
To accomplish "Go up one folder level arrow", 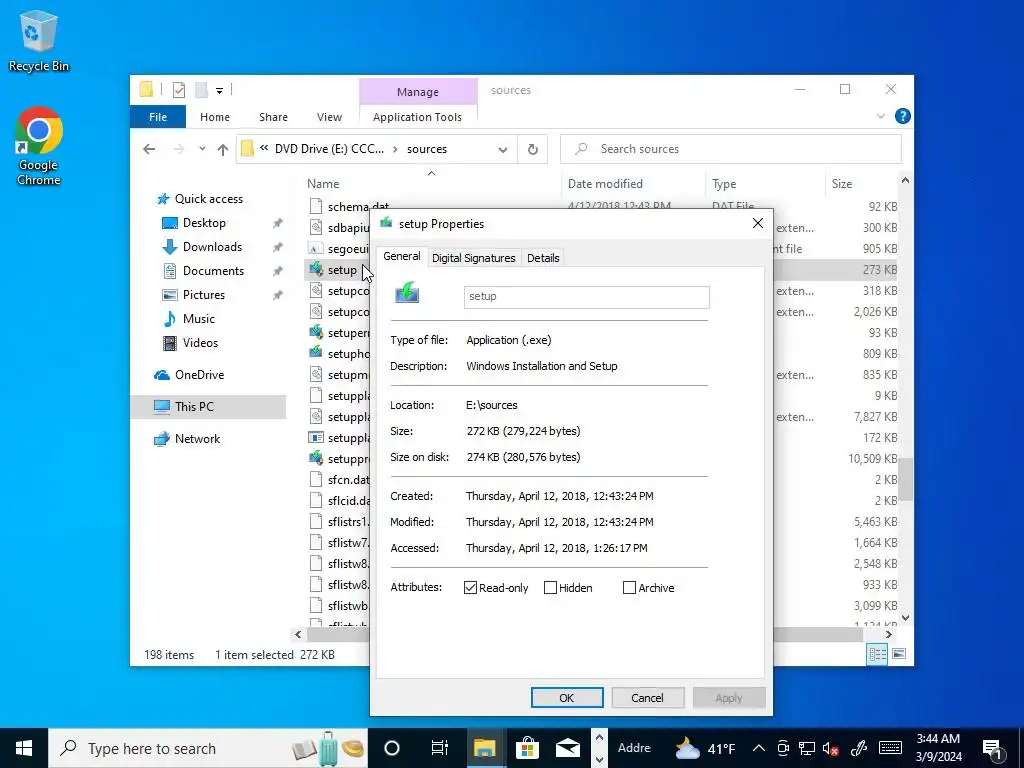I will coord(223,149).
